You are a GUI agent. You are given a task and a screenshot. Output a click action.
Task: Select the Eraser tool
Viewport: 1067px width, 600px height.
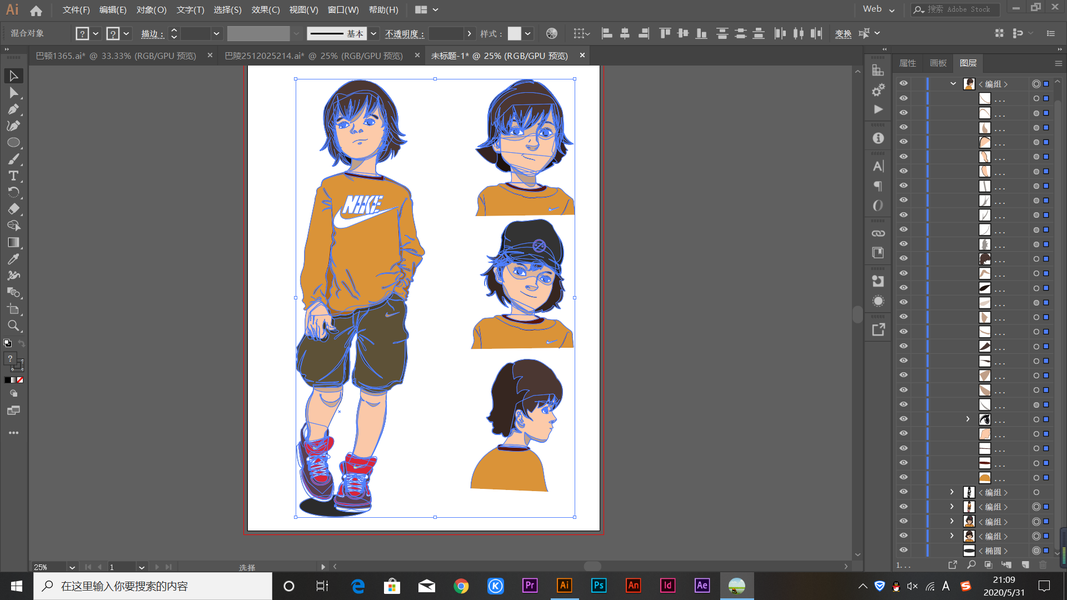click(x=13, y=209)
